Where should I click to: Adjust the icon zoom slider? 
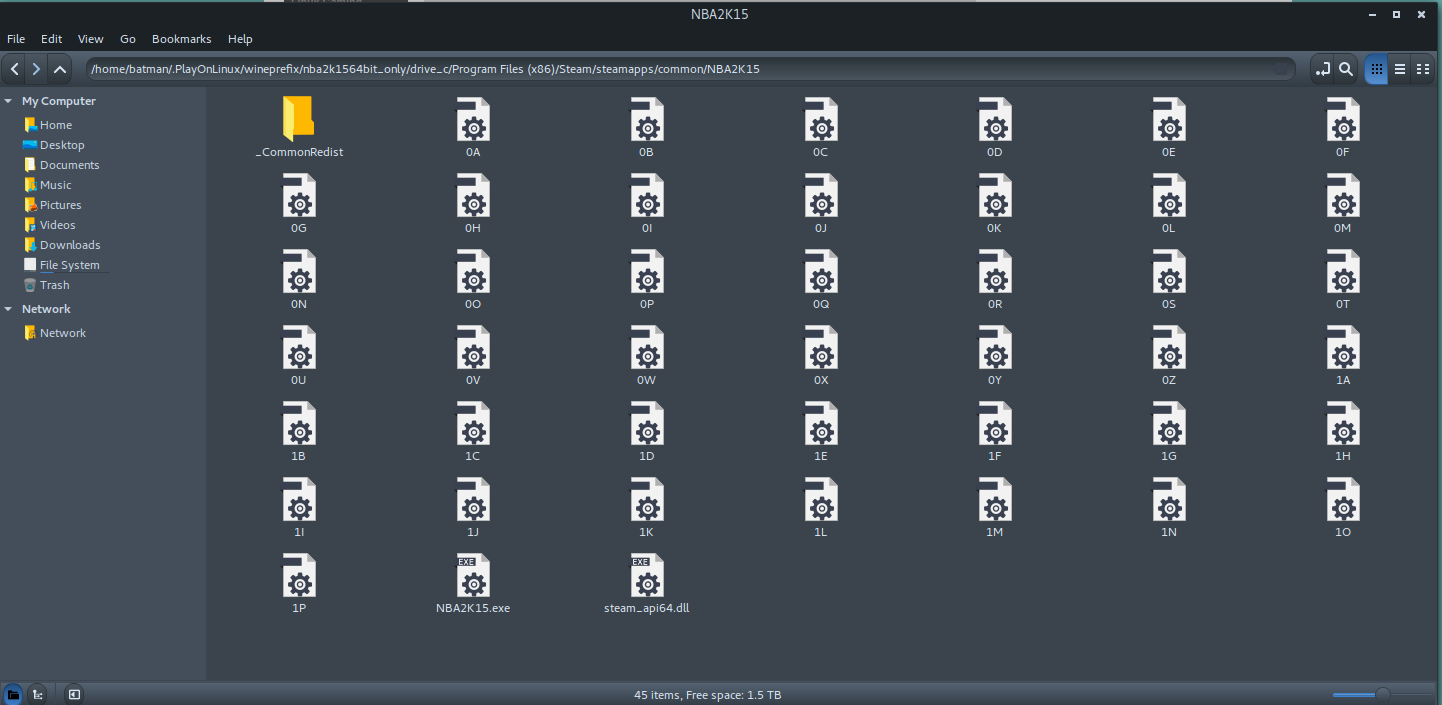[x=1382, y=694]
